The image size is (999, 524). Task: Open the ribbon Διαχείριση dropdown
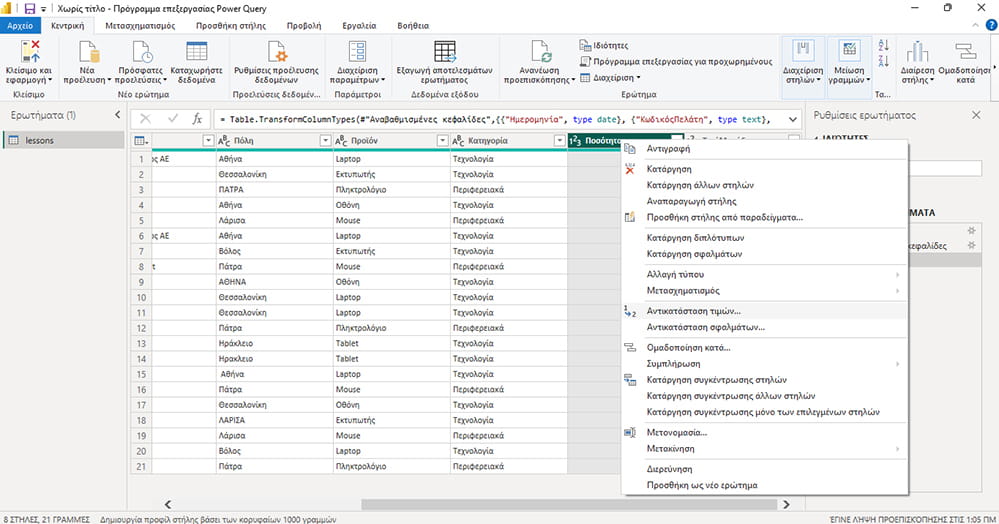coord(610,78)
